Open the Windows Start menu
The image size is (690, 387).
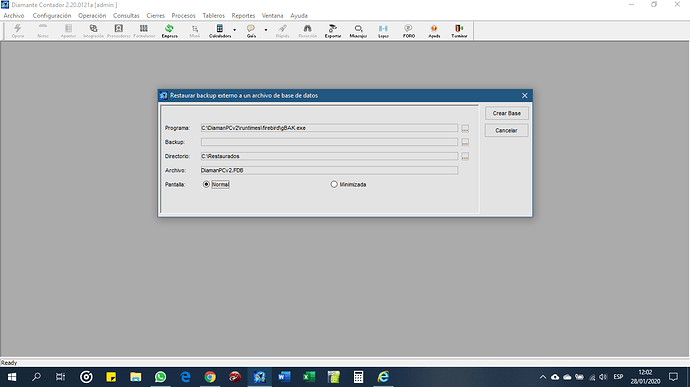(12, 377)
